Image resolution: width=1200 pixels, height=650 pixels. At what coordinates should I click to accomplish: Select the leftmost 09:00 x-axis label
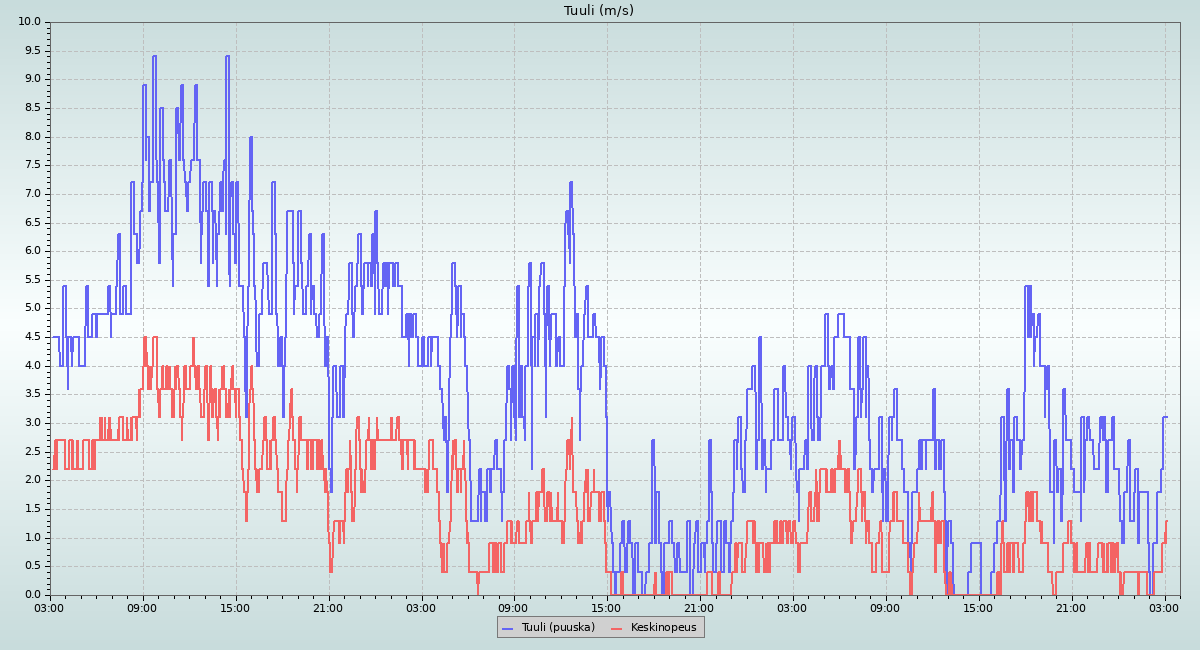click(143, 607)
